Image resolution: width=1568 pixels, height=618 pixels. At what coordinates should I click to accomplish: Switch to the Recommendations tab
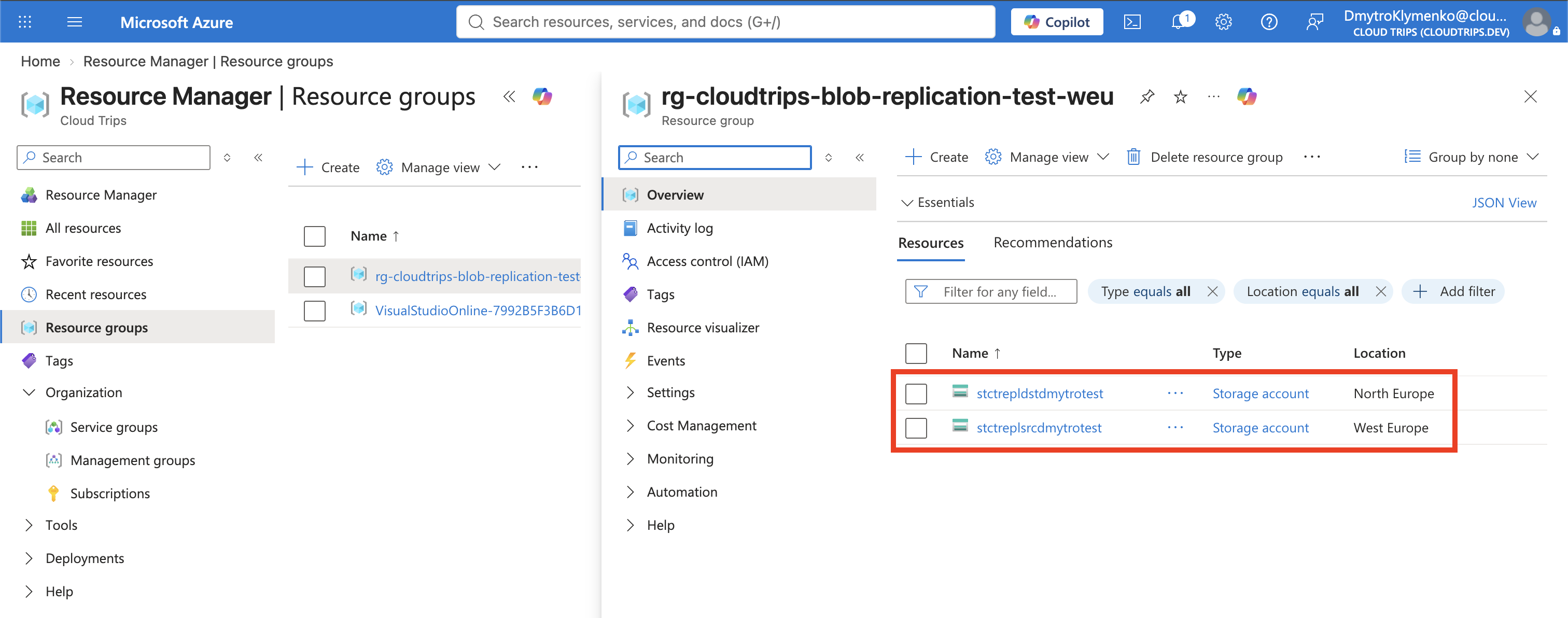pos(1053,242)
